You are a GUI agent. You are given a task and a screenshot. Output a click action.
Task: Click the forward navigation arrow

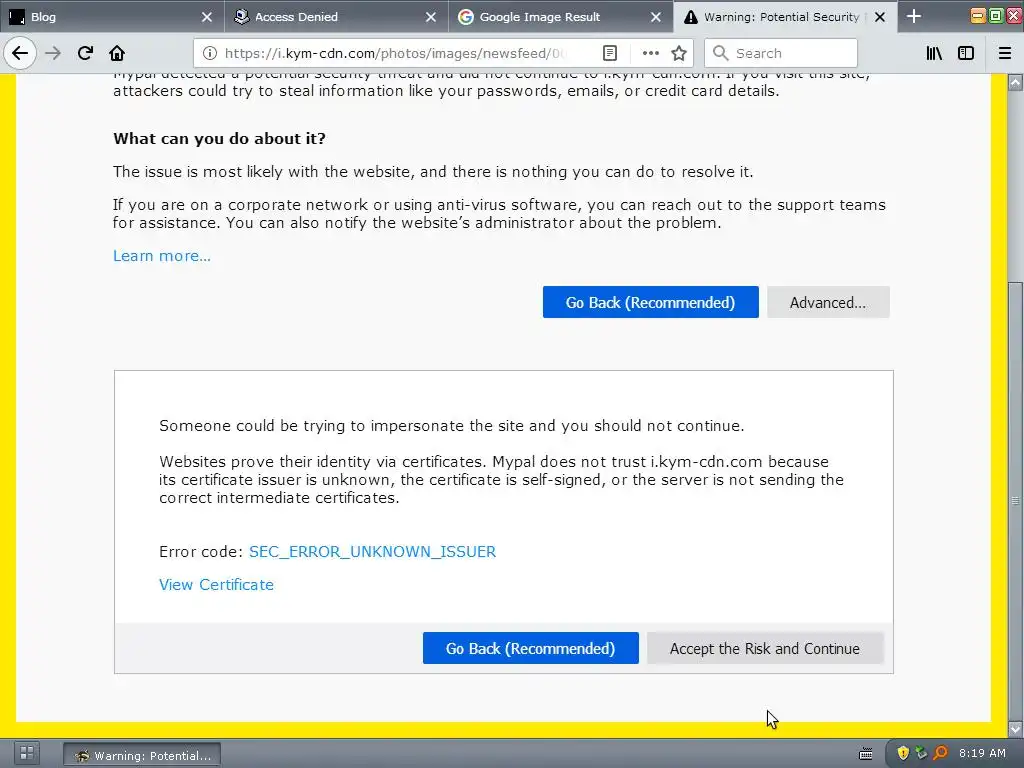tap(53, 53)
